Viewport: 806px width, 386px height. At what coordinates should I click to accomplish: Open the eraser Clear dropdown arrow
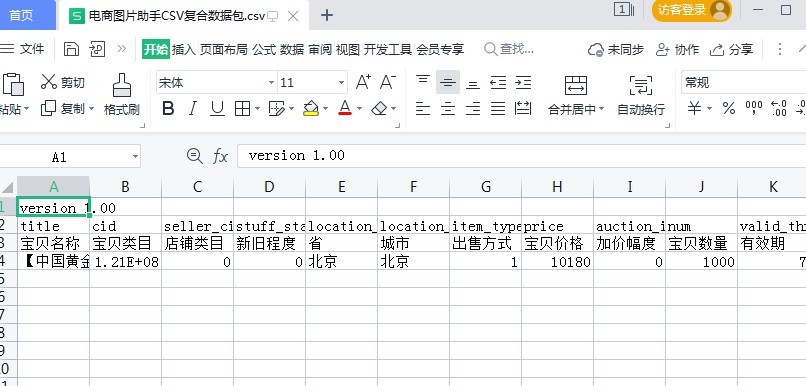[394, 109]
